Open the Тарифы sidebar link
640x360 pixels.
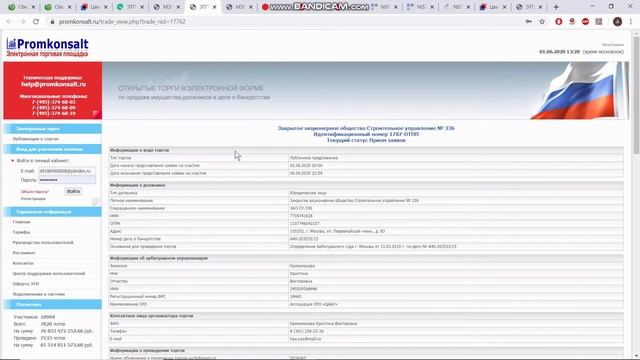click(x=21, y=232)
